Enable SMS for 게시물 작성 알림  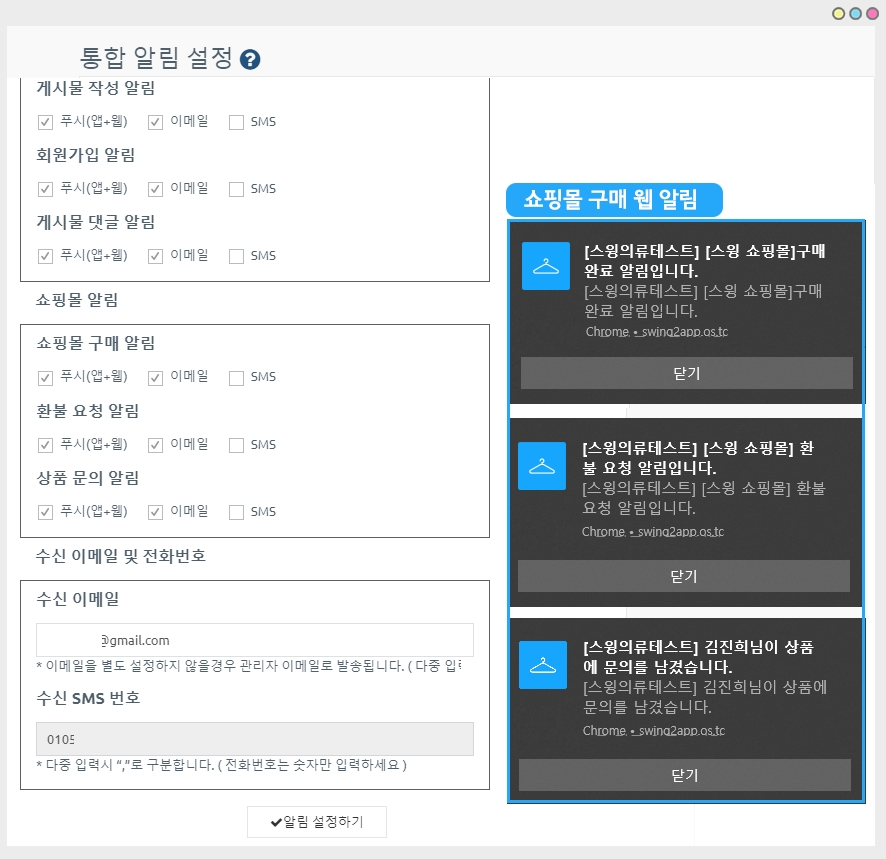coord(236,122)
